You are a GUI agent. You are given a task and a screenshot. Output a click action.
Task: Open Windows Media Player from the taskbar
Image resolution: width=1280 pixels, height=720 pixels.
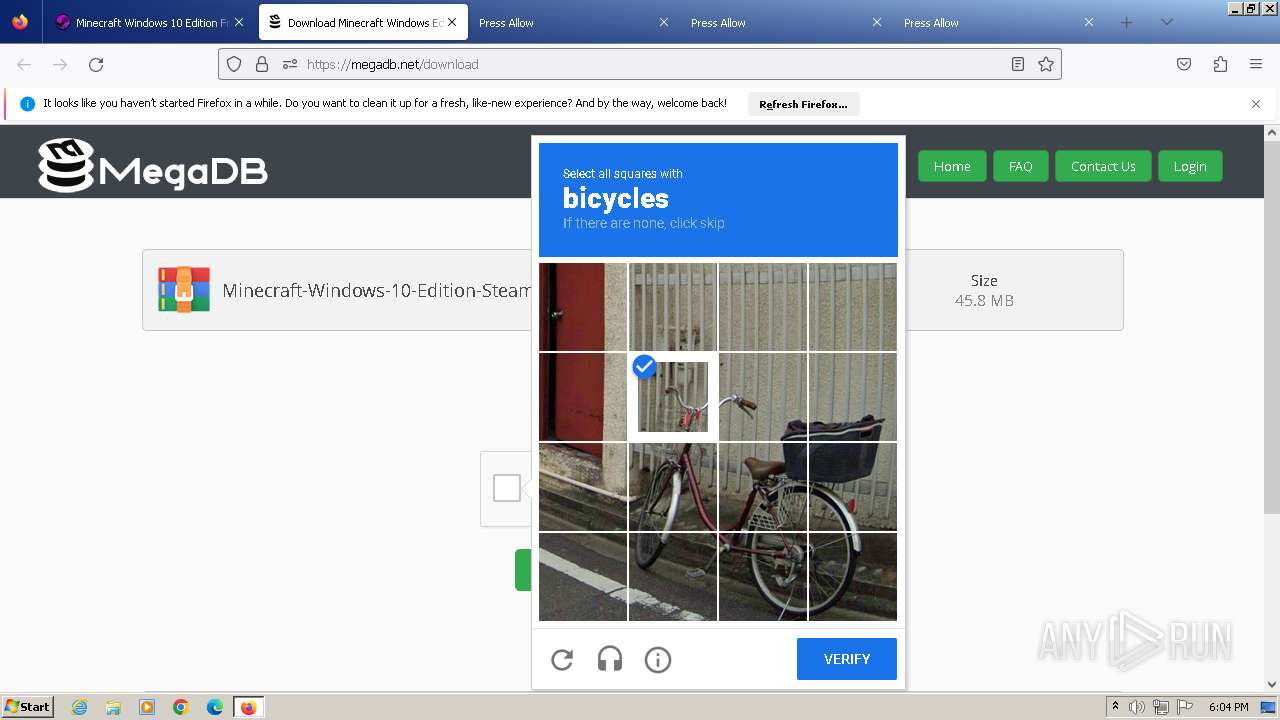(x=147, y=707)
